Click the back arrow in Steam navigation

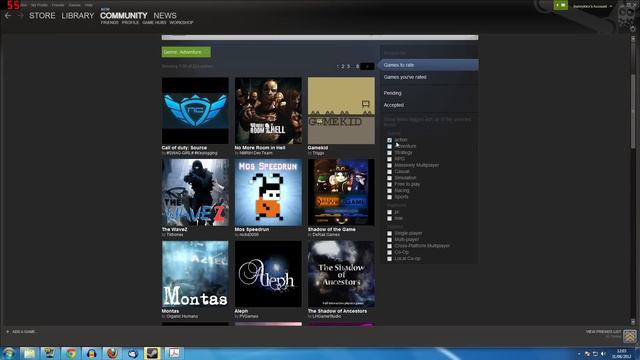coord(8,16)
